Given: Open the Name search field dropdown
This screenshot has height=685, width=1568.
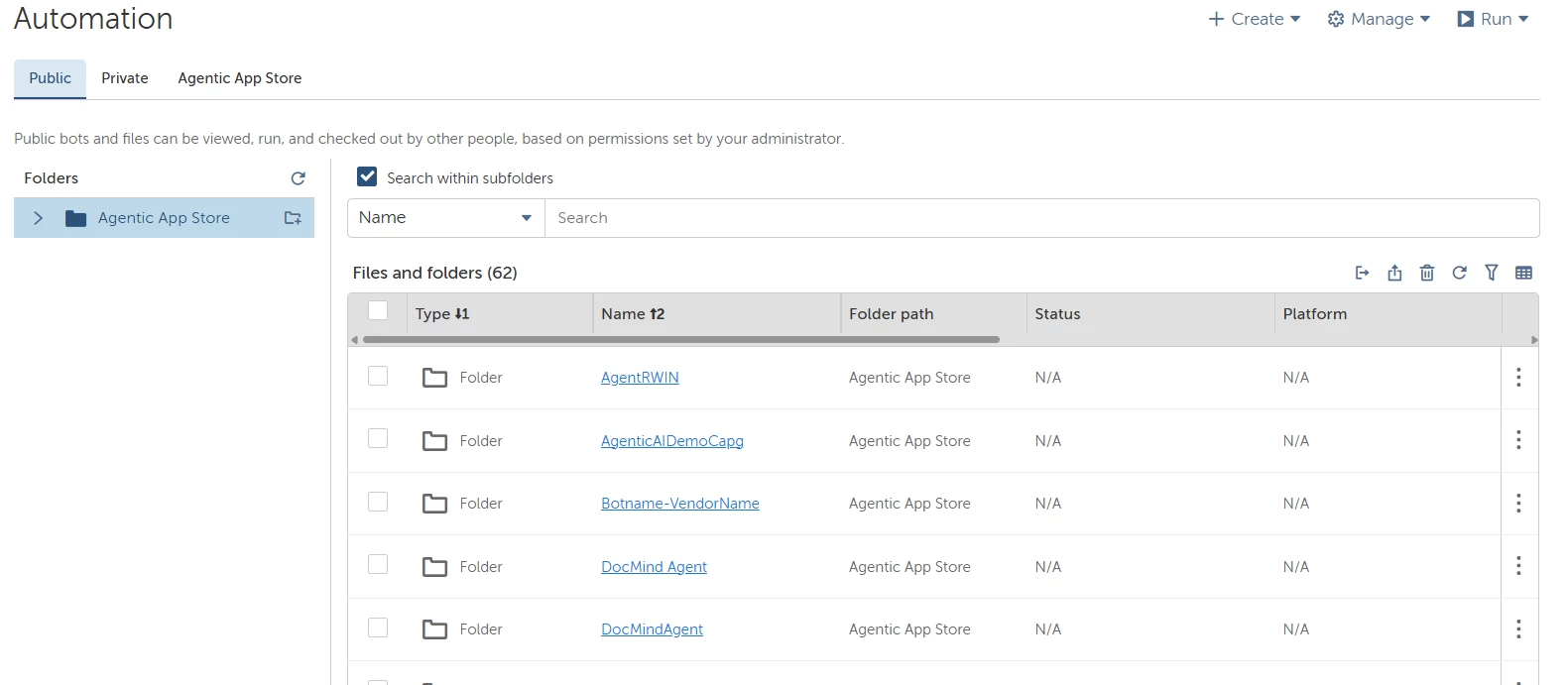Looking at the screenshot, I should tap(446, 218).
